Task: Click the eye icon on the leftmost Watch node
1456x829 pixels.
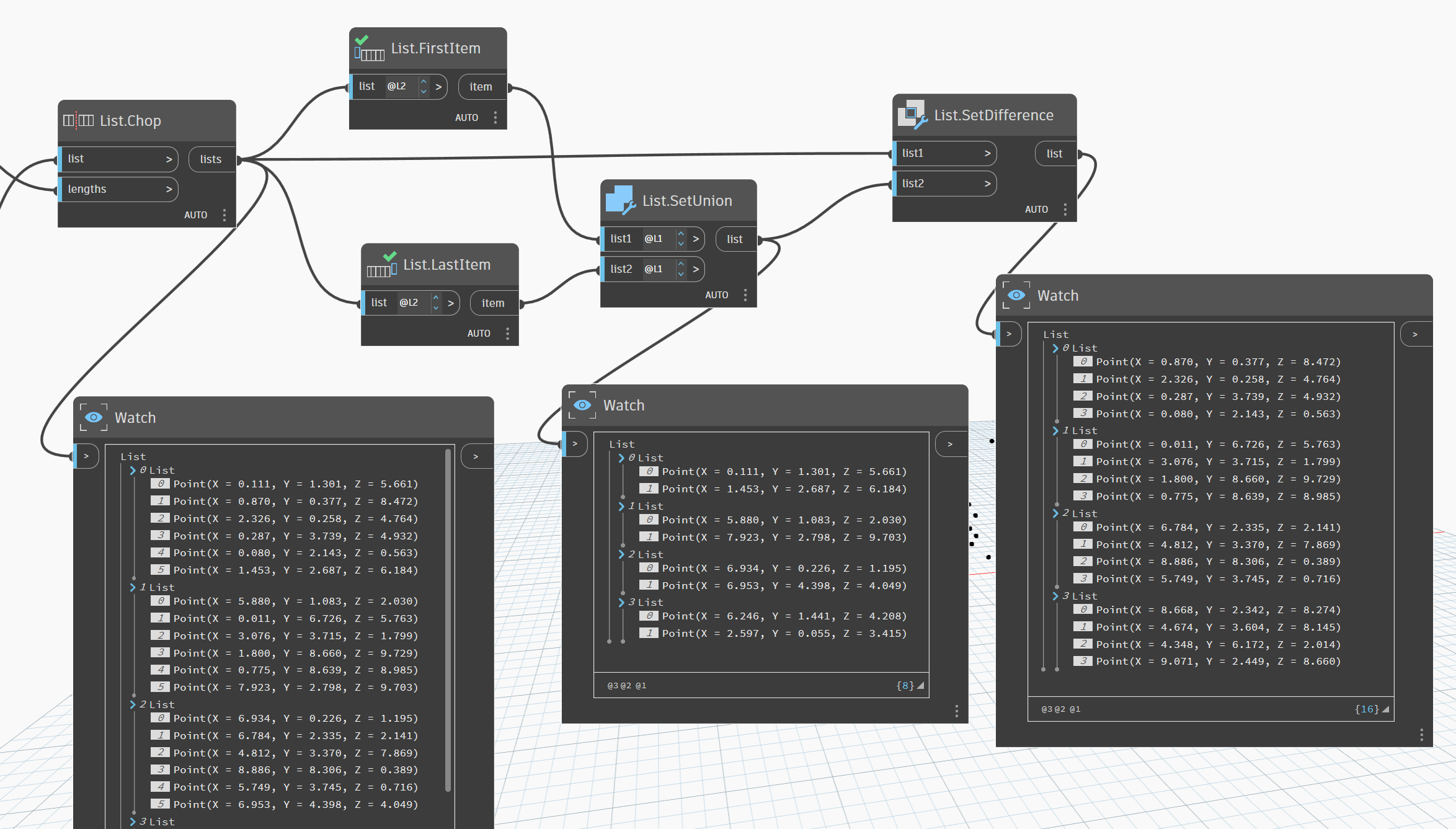Action: pyautogui.click(x=94, y=417)
